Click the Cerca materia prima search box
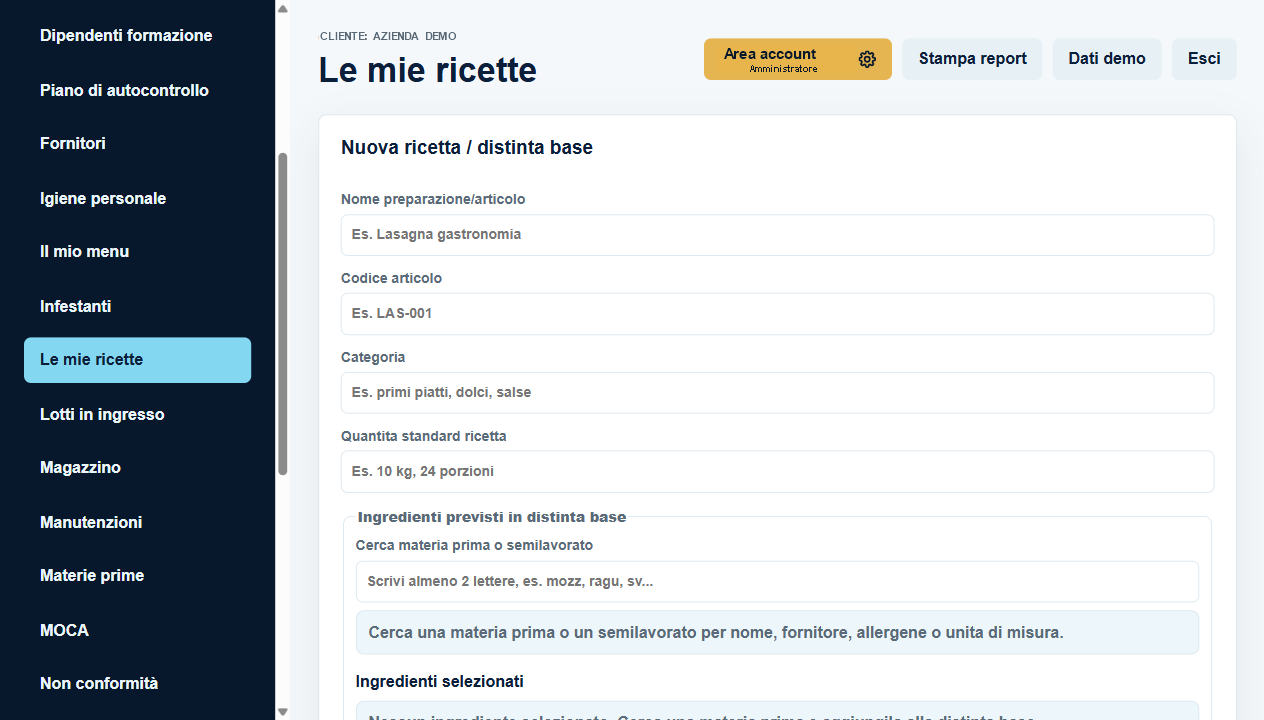This screenshot has width=1264, height=720. (x=777, y=582)
